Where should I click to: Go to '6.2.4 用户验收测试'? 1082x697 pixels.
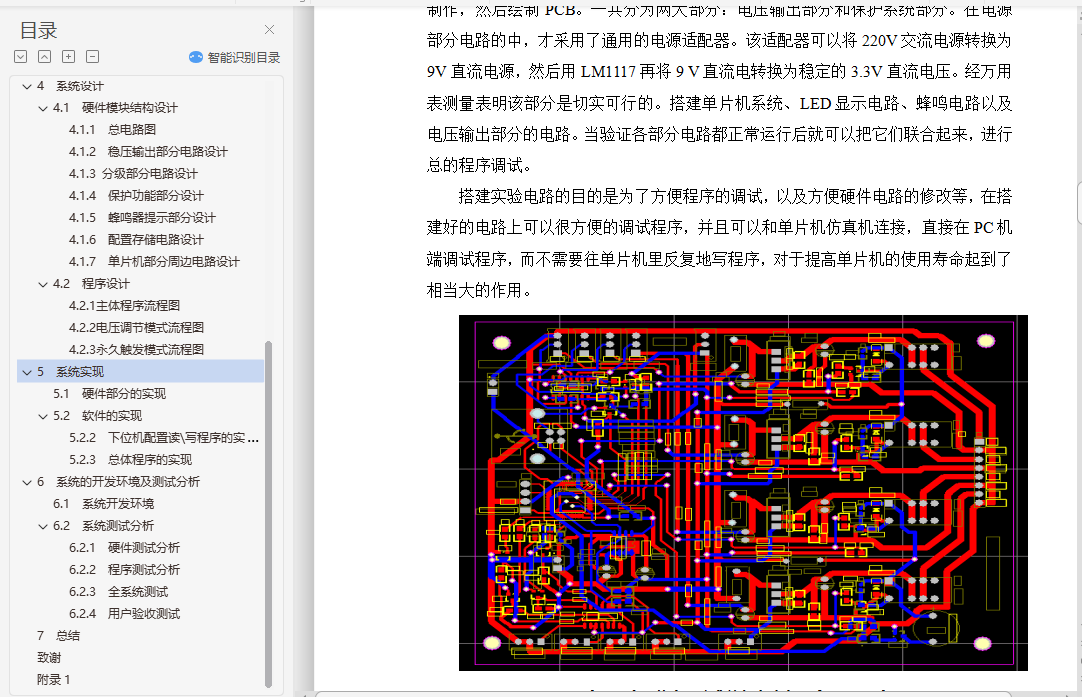(x=124, y=614)
